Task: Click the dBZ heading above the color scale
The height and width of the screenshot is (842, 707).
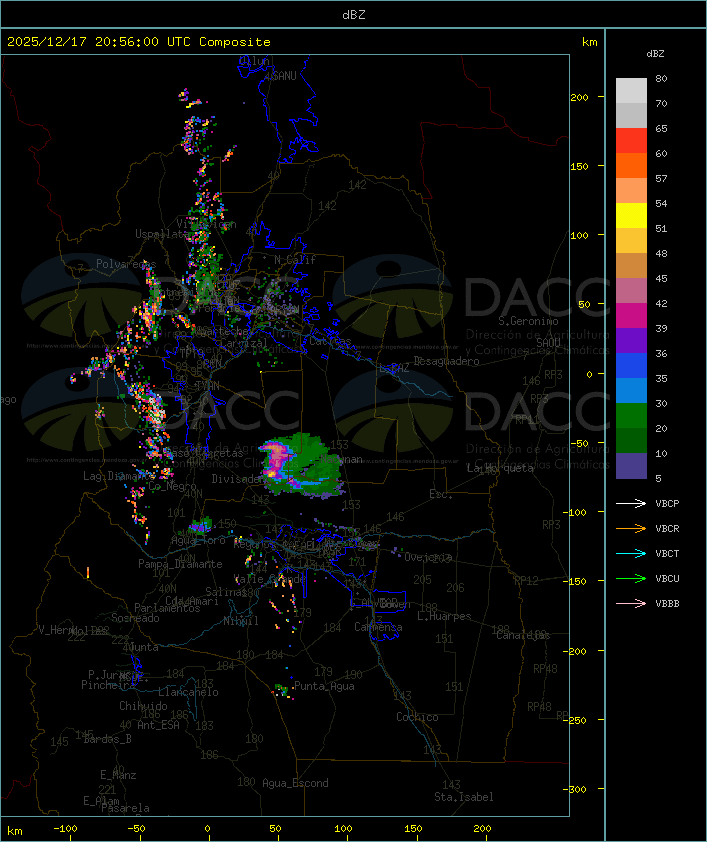Action: click(x=655, y=54)
